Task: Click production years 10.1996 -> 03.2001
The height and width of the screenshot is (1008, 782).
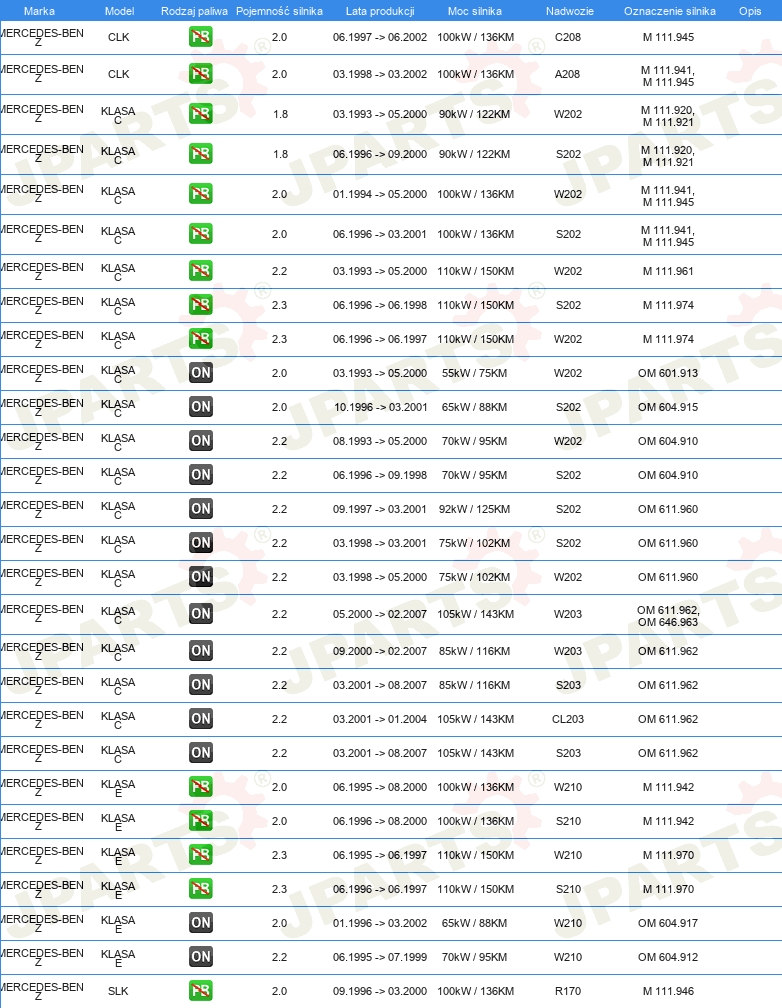Action: click(x=381, y=408)
